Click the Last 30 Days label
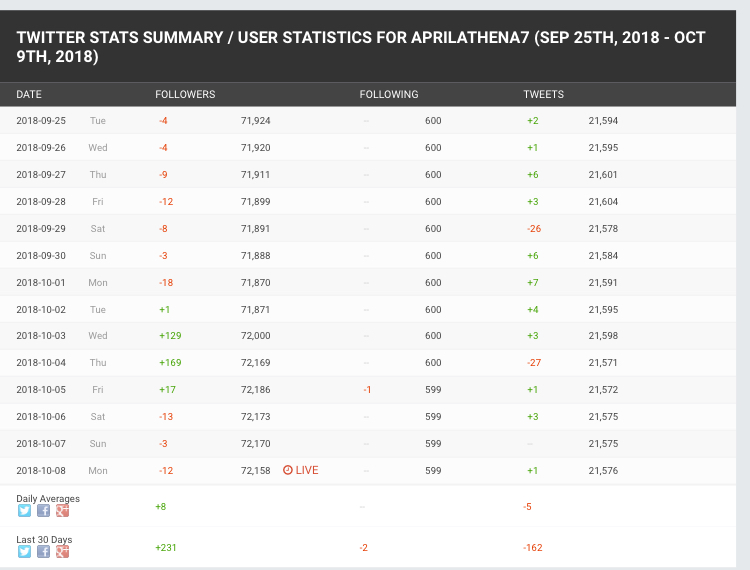The width and height of the screenshot is (750, 570). point(44,539)
